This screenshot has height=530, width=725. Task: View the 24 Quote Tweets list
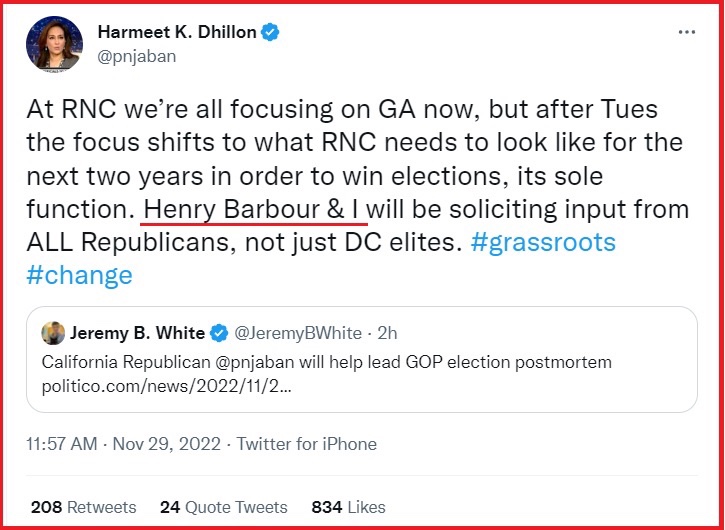(224, 507)
